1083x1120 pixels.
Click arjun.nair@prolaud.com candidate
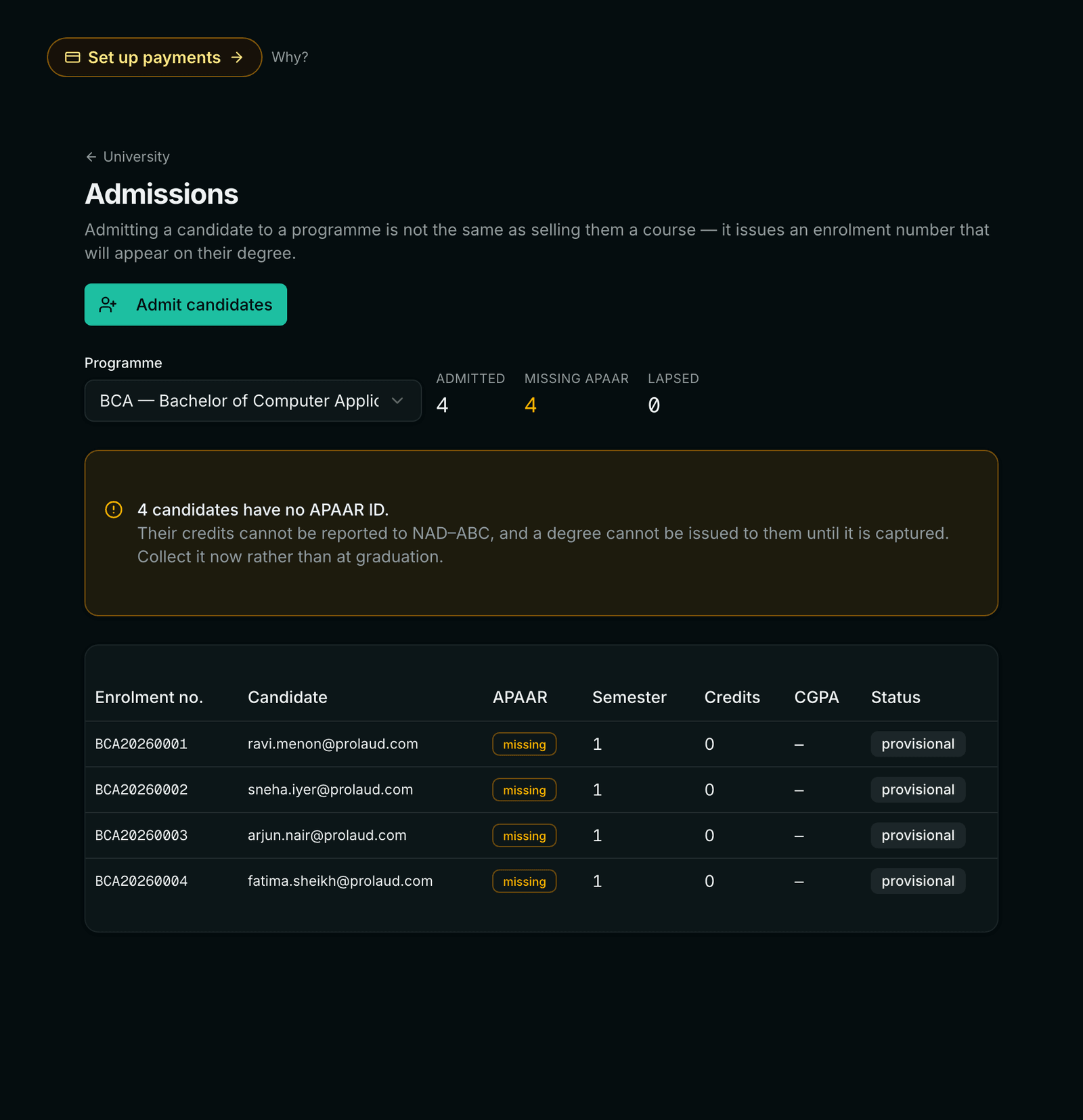pos(327,836)
